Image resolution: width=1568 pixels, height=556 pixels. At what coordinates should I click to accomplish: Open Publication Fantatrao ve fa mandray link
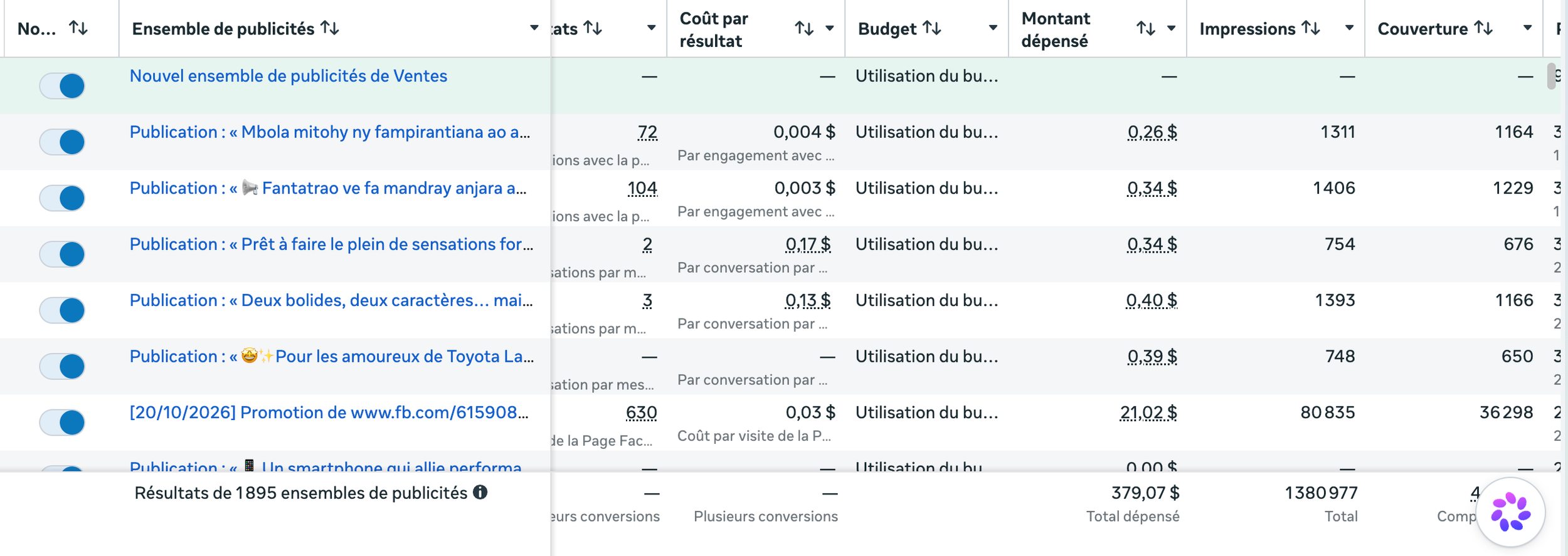(328, 188)
